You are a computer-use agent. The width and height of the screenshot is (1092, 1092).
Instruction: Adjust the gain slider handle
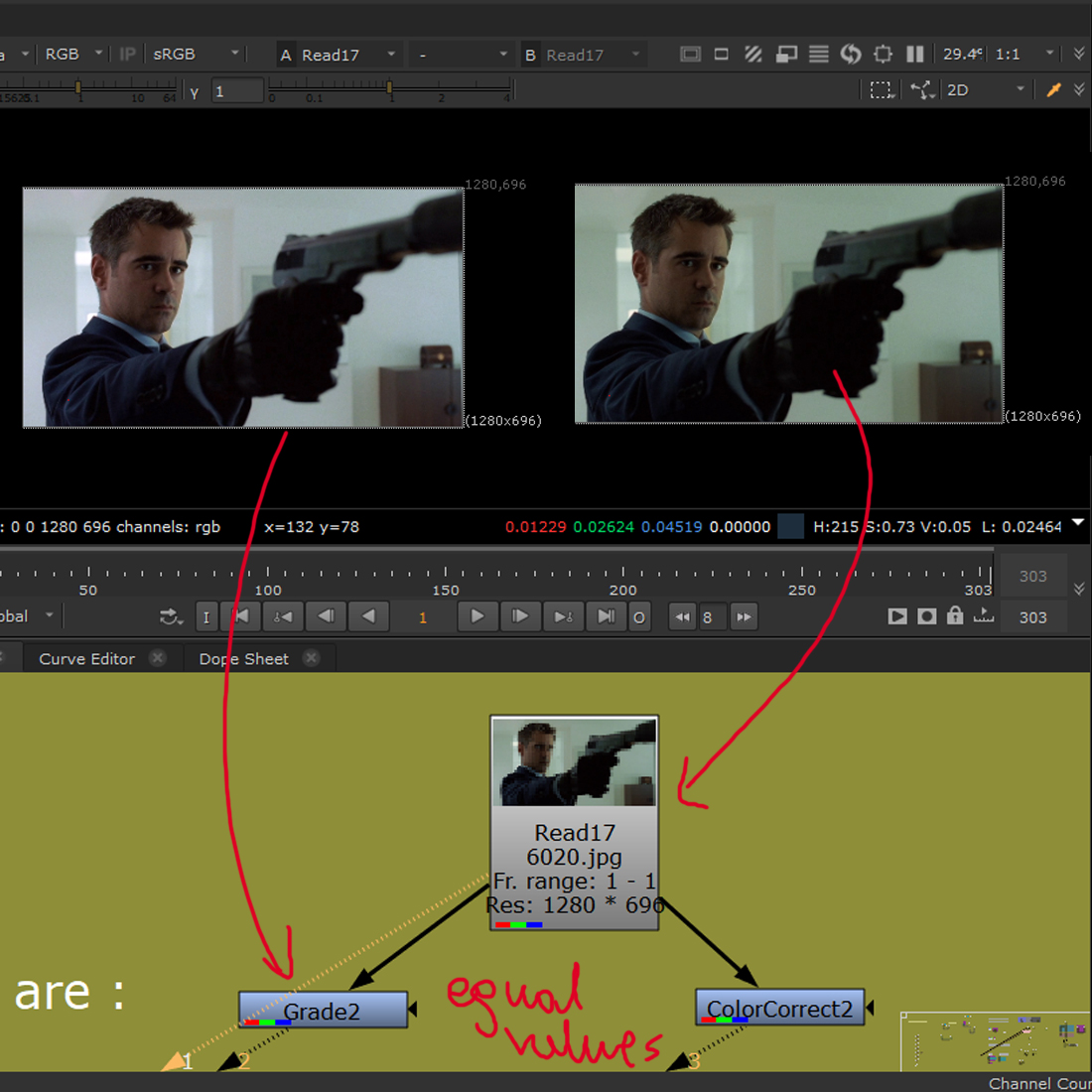pos(78,87)
